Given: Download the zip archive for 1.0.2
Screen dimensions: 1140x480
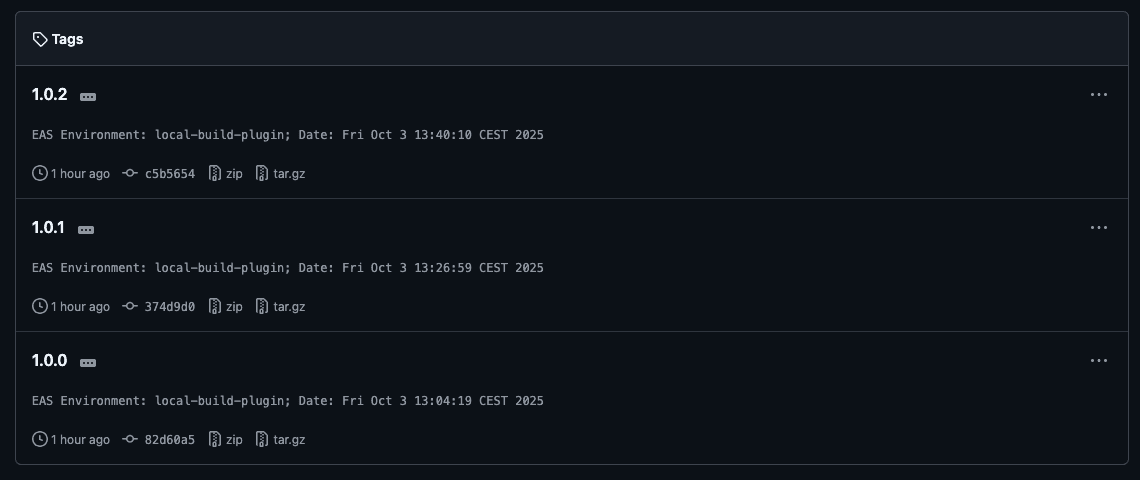Looking at the screenshot, I should (x=233, y=174).
